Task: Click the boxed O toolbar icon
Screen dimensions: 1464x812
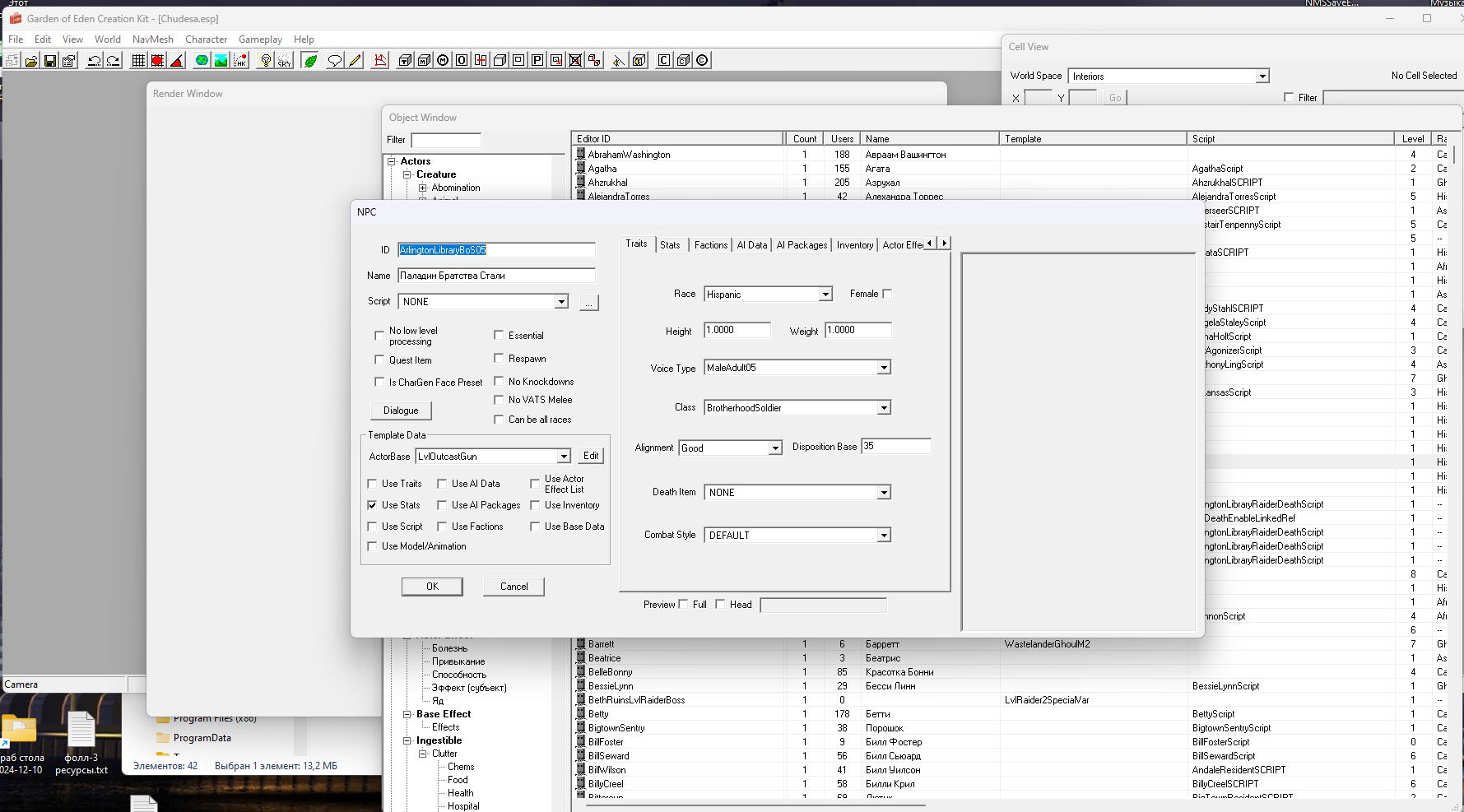Action: 462,60
